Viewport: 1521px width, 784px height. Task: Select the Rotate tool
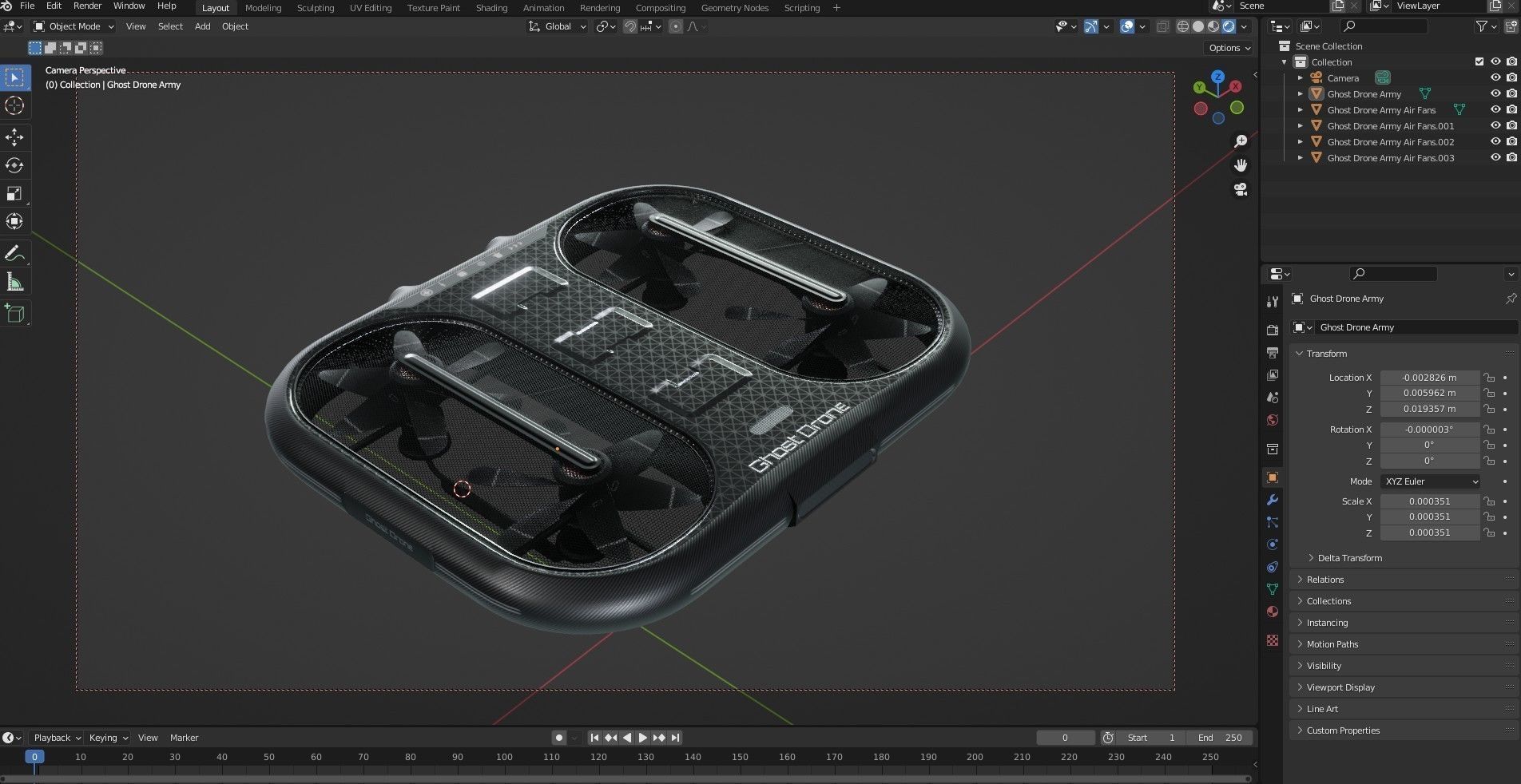coord(14,165)
